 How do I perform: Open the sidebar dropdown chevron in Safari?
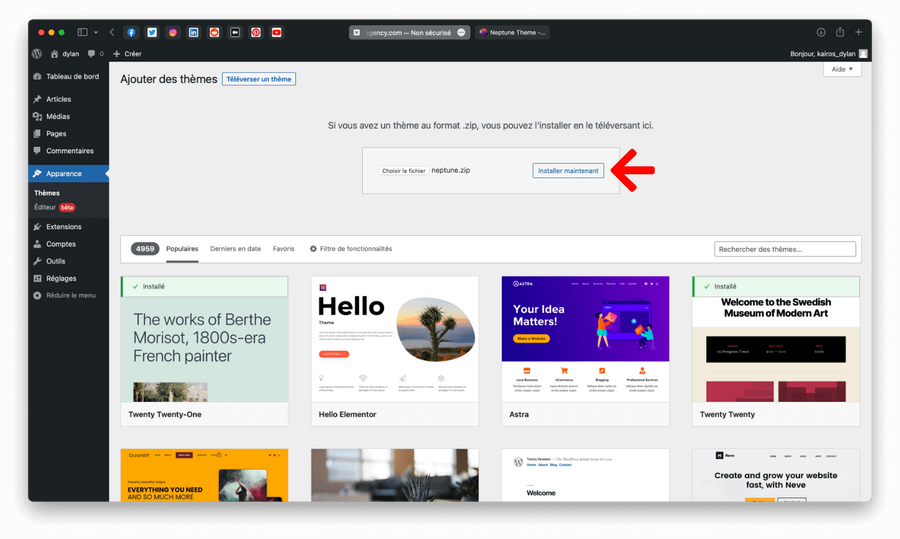pyautogui.click(x=96, y=33)
